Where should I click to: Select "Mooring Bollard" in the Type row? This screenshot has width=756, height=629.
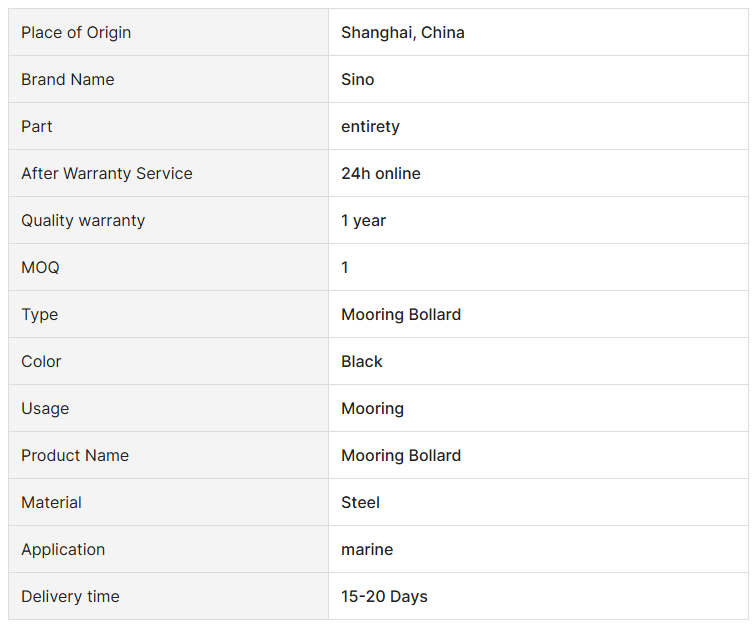tap(400, 314)
